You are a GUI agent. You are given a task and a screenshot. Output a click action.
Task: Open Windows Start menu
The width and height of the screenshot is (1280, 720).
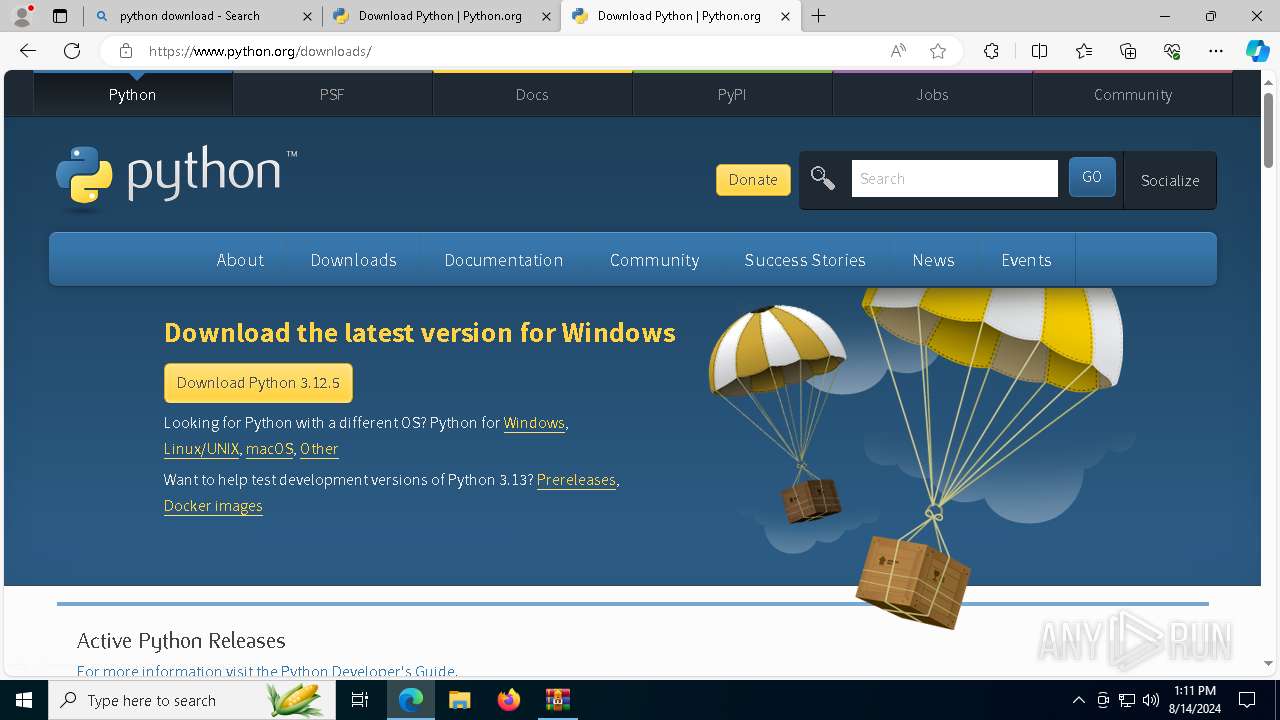[24, 700]
